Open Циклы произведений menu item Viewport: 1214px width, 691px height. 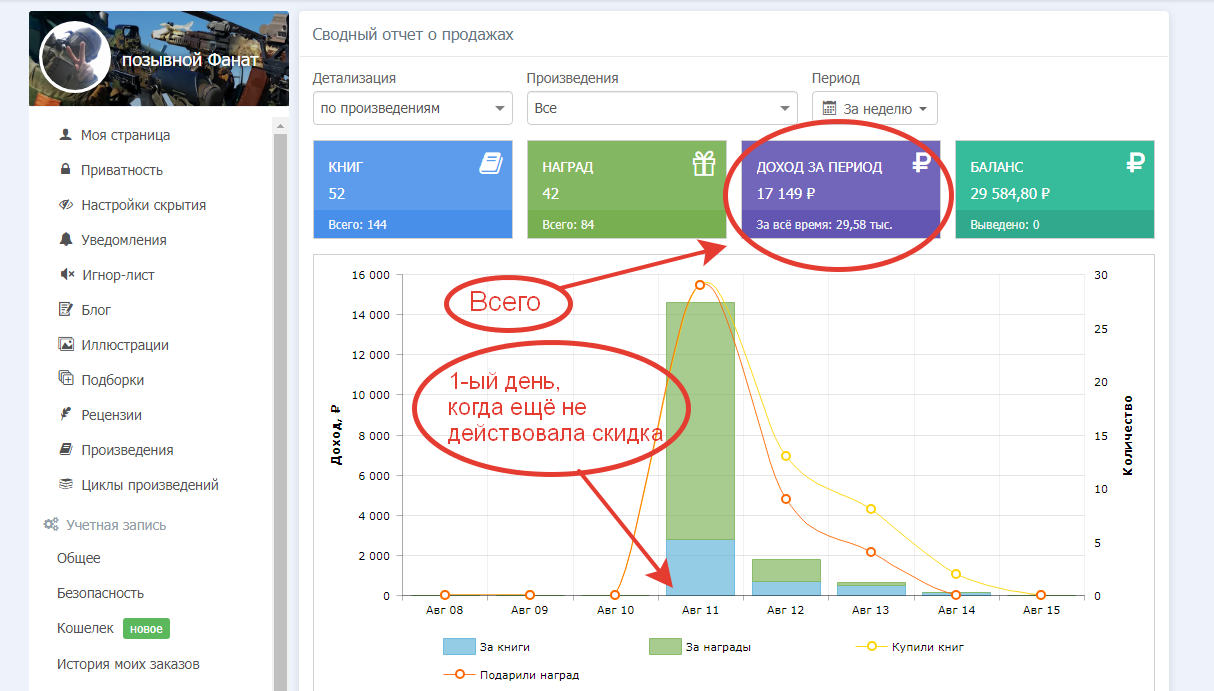pos(149,485)
